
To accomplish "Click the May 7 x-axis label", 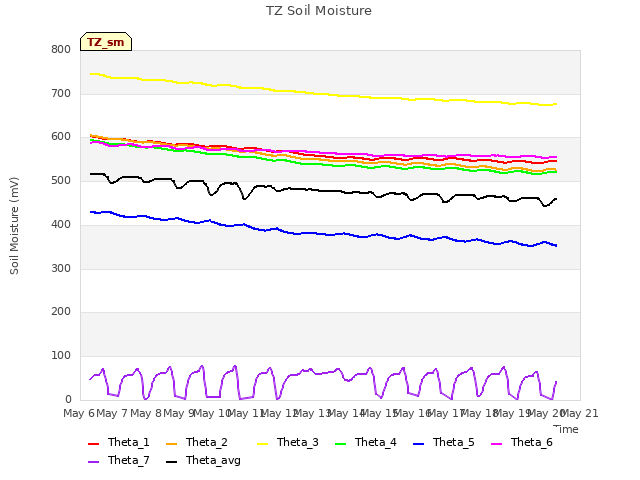I will pyautogui.click(x=112, y=413).
